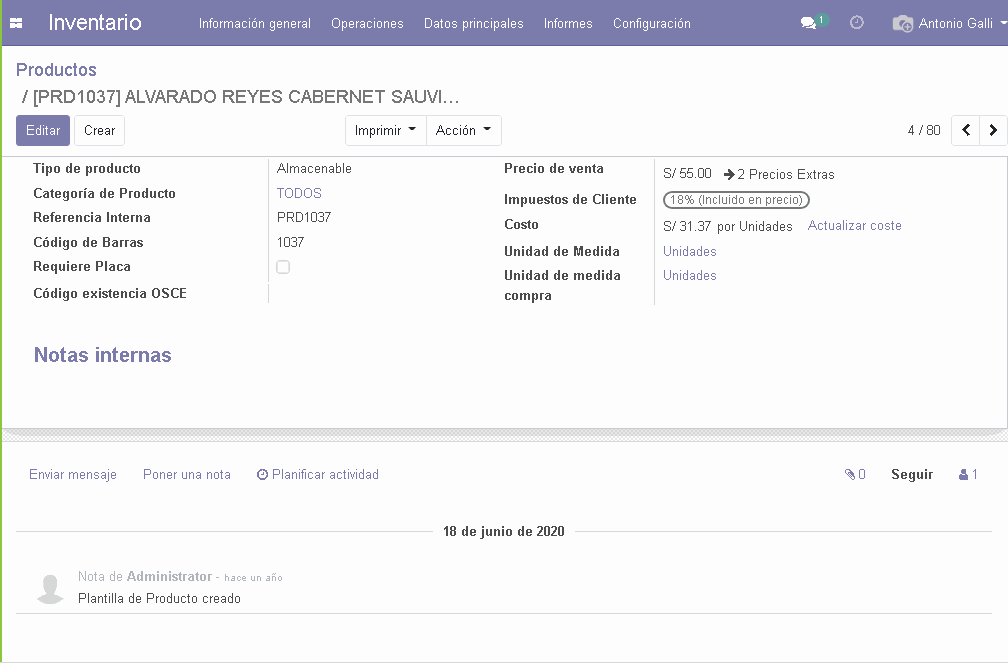Screen dimensions: 1008x663
Task: Open the apps grid menu icon
Action: point(16,23)
